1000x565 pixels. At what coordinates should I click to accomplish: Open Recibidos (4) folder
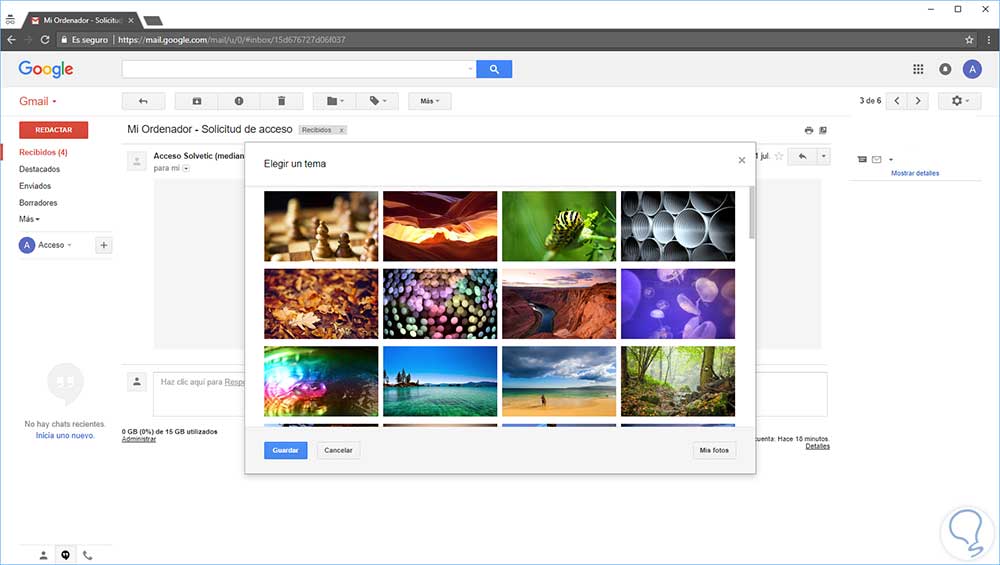tap(43, 152)
